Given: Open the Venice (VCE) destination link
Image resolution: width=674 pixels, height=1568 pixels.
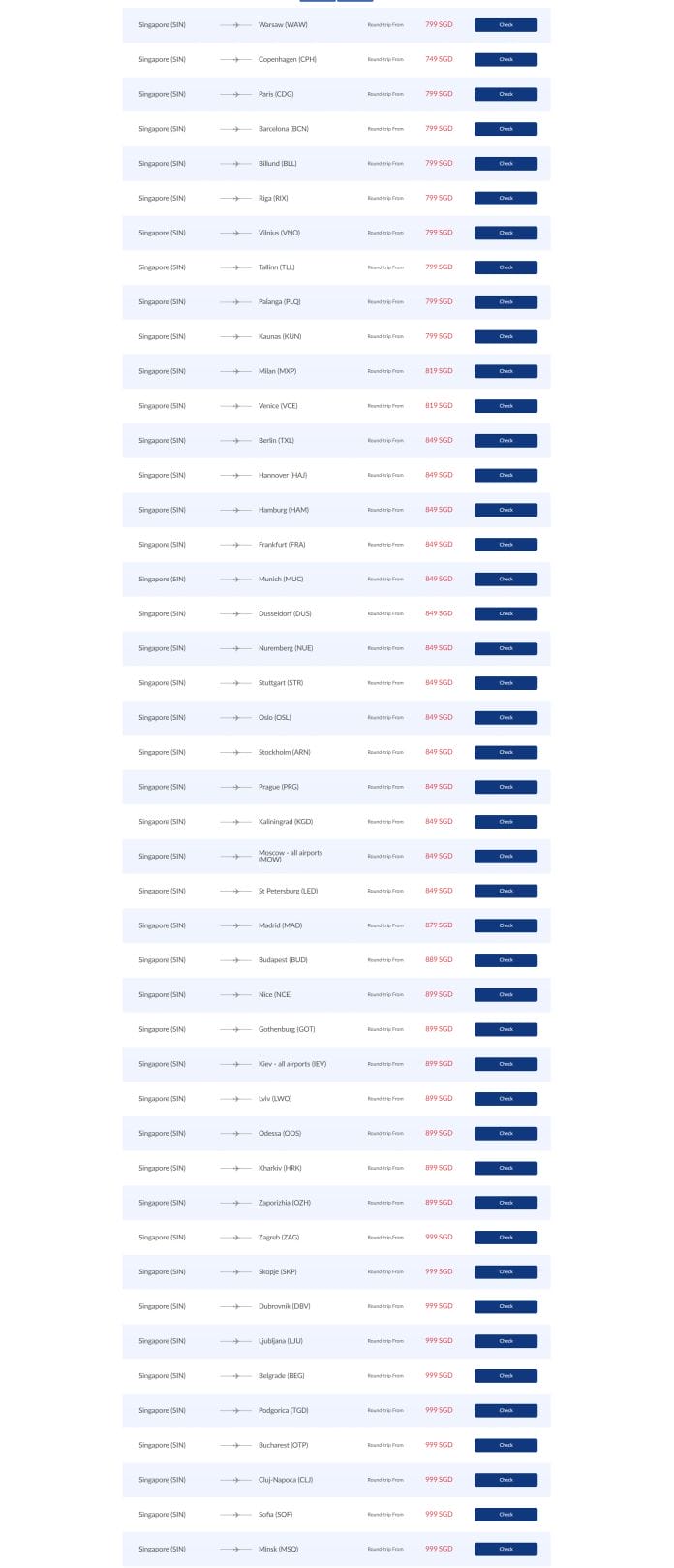Looking at the screenshot, I should pyautogui.click(x=278, y=406).
